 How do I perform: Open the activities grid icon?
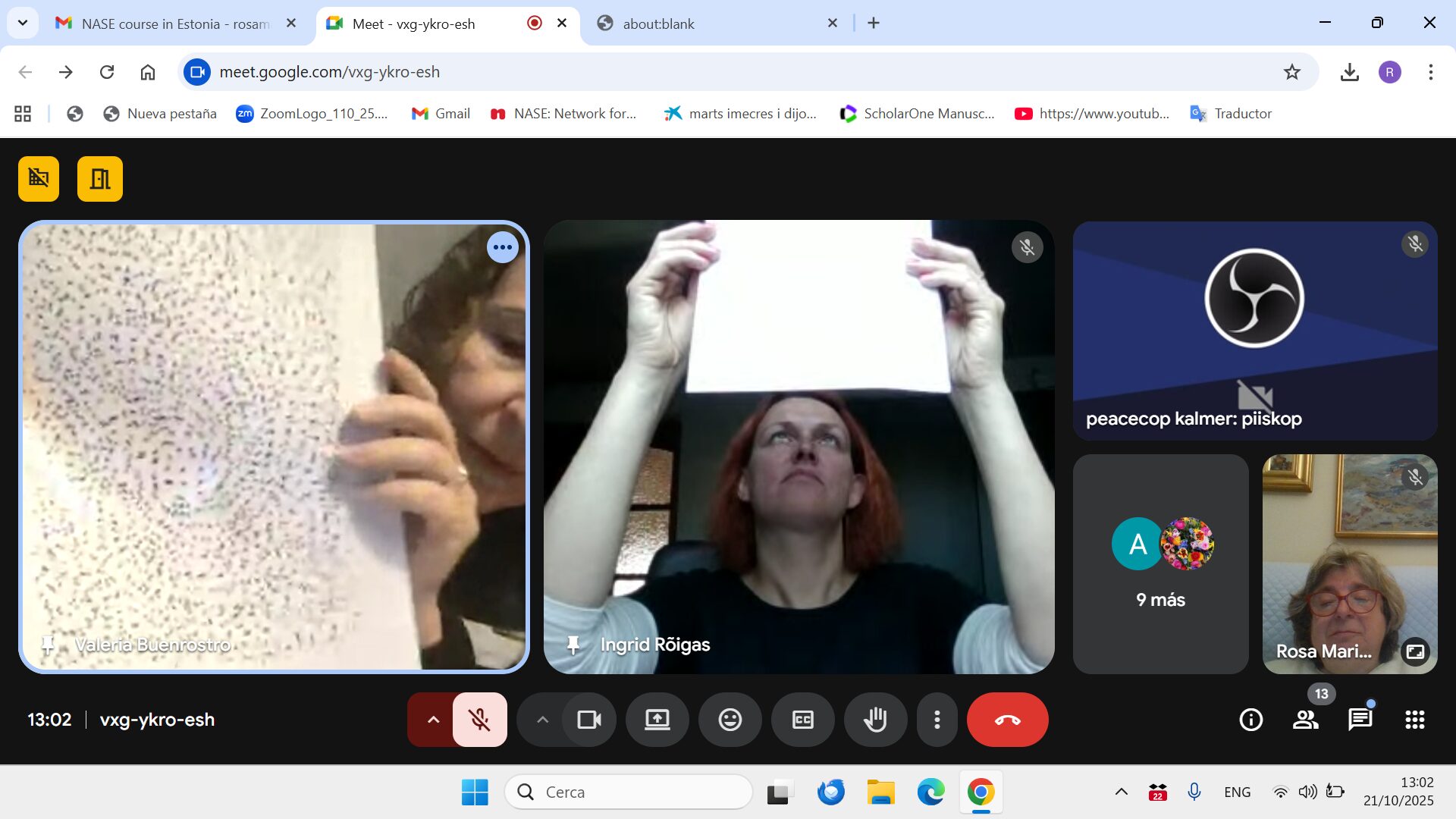coord(1414,720)
